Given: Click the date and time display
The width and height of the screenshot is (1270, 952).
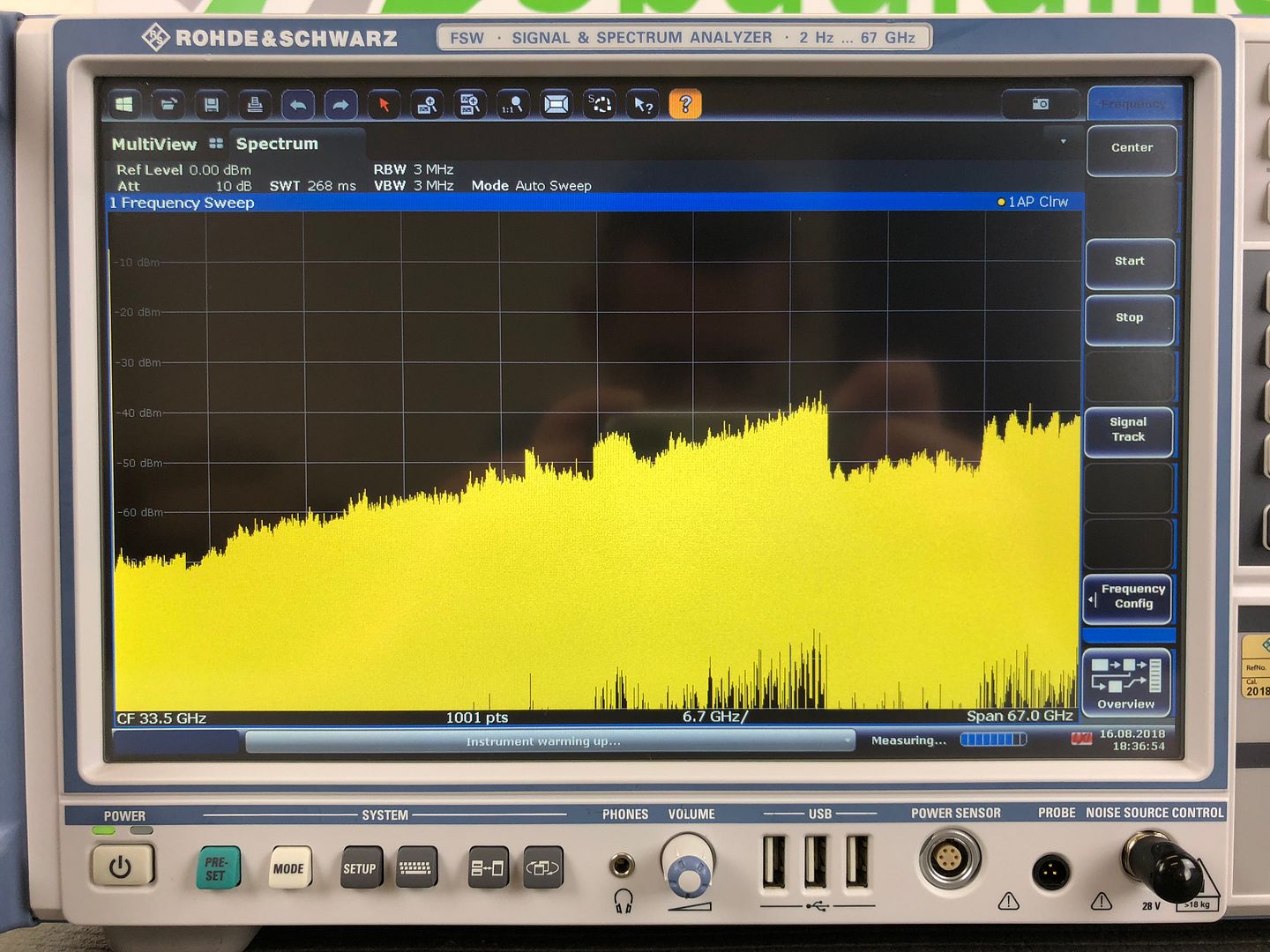Looking at the screenshot, I should [1132, 740].
